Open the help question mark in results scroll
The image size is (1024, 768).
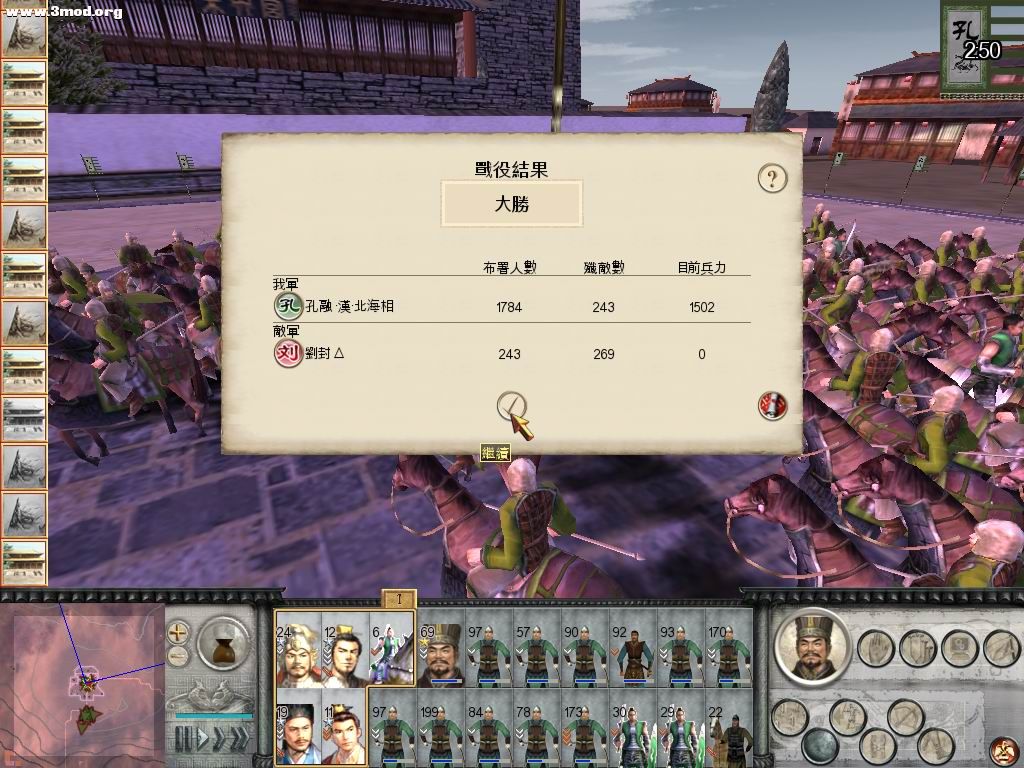772,178
